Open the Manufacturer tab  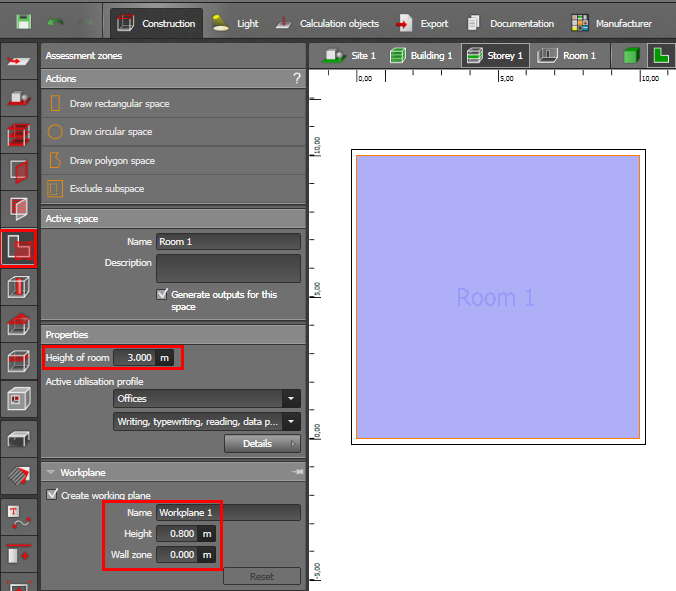(x=611, y=23)
